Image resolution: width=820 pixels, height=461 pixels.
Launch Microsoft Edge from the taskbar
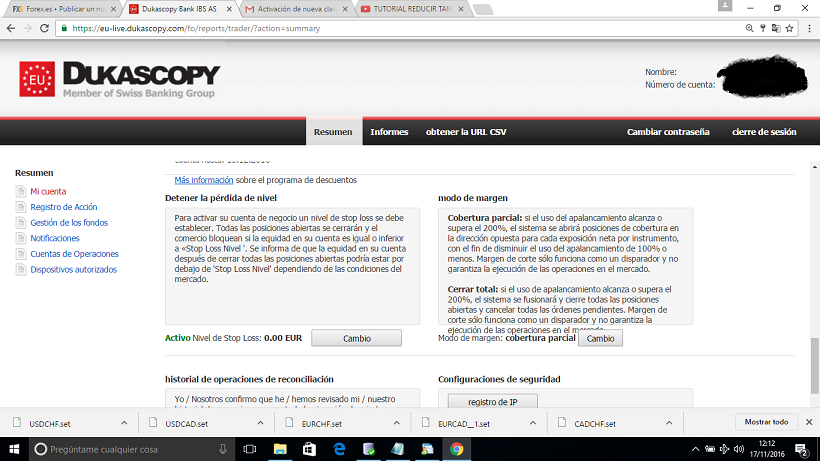click(339, 449)
